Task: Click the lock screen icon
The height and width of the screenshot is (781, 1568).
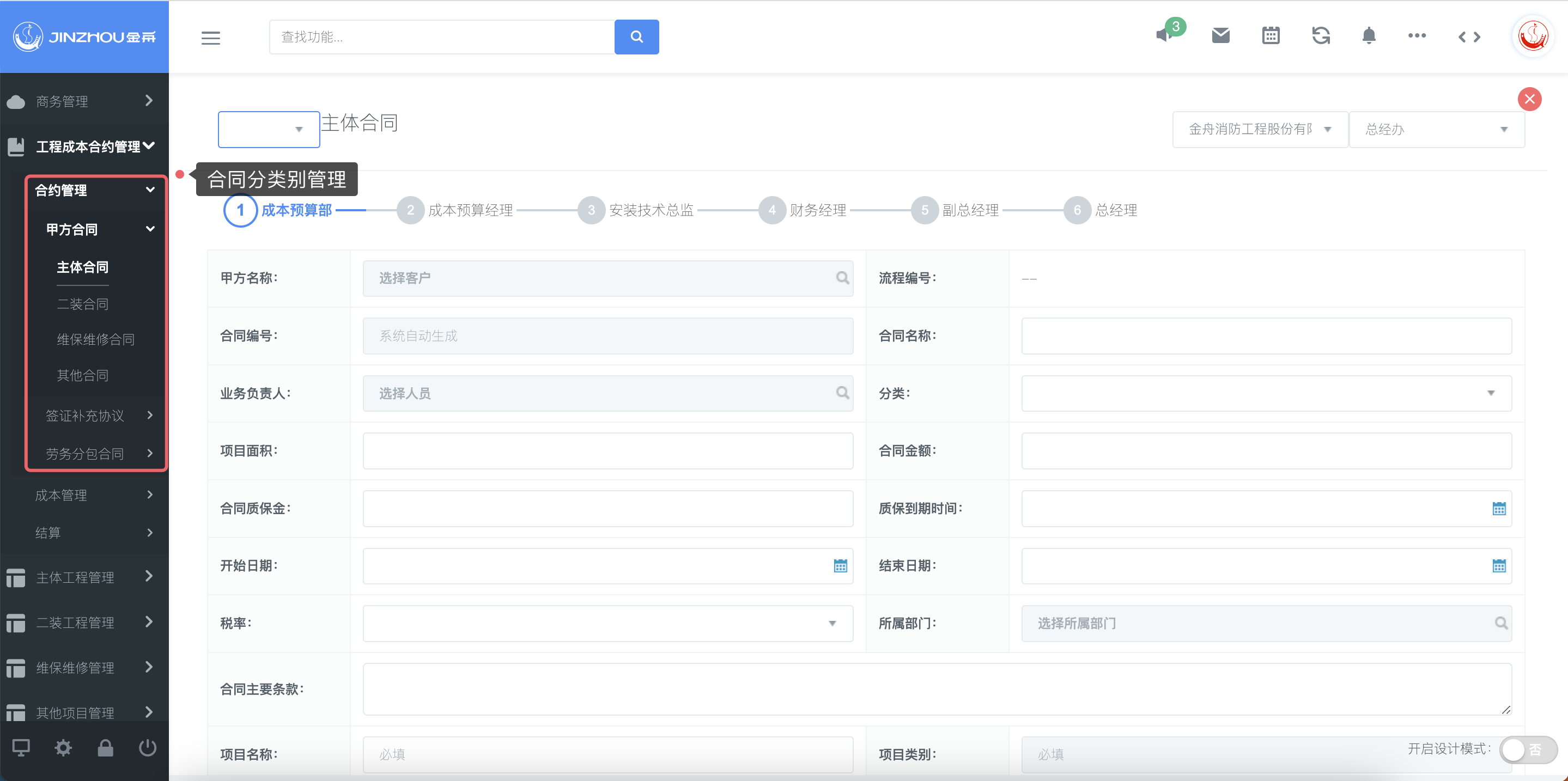Action: [x=105, y=748]
